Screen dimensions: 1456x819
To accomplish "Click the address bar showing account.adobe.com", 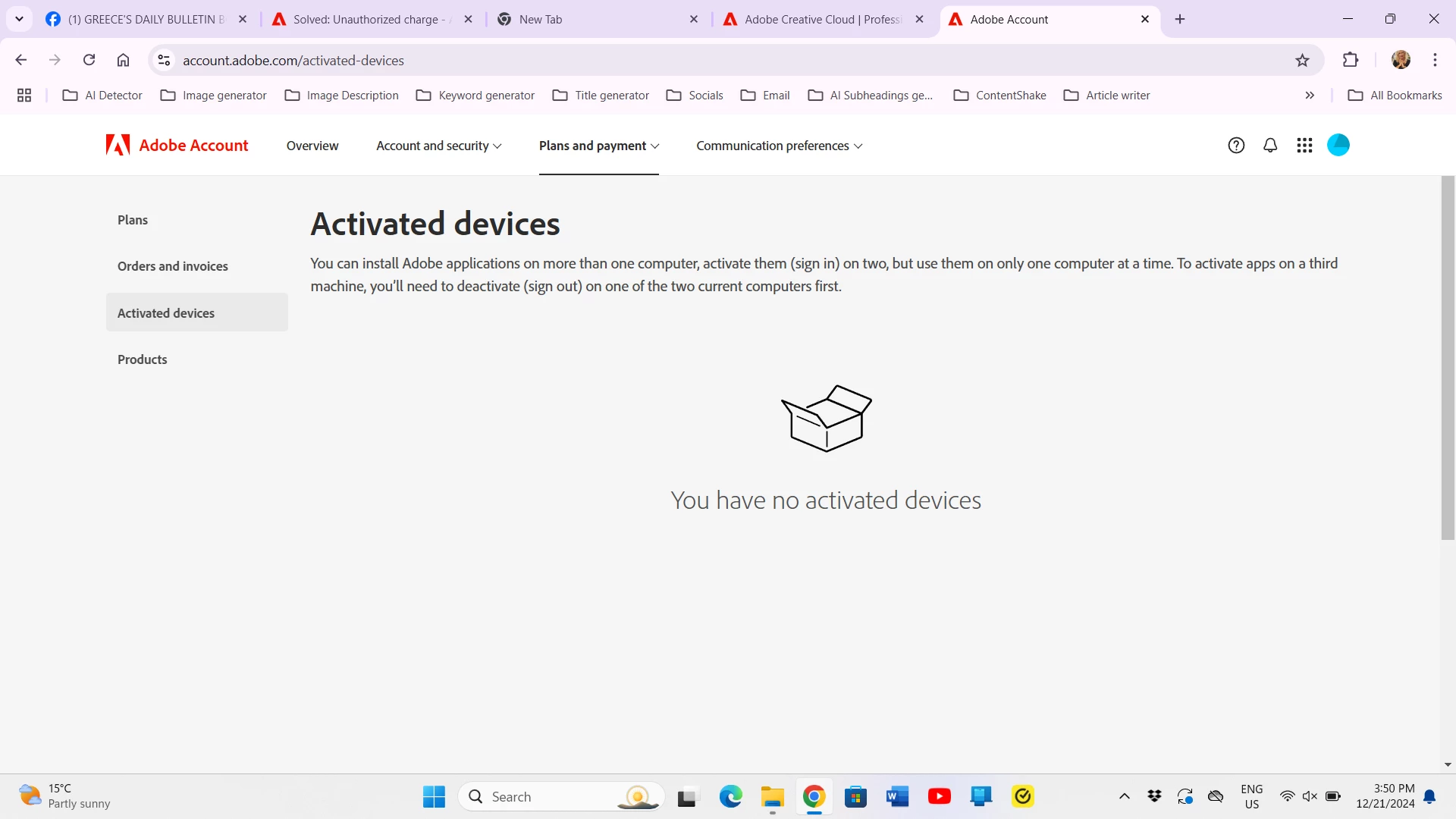I will tap(728, 61).
